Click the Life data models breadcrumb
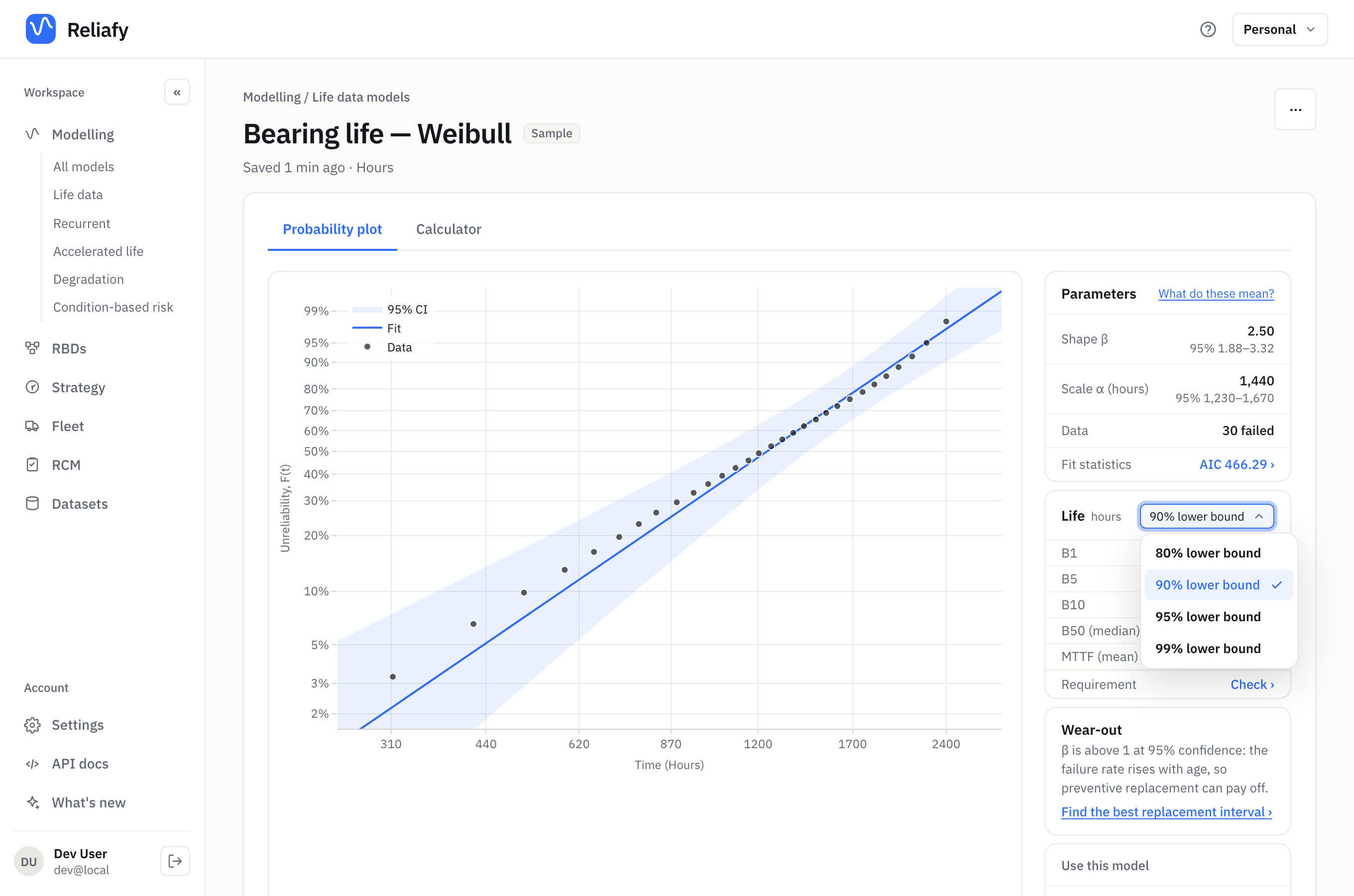The height and width of the screenshot is (896, 1354). point(361,97)
